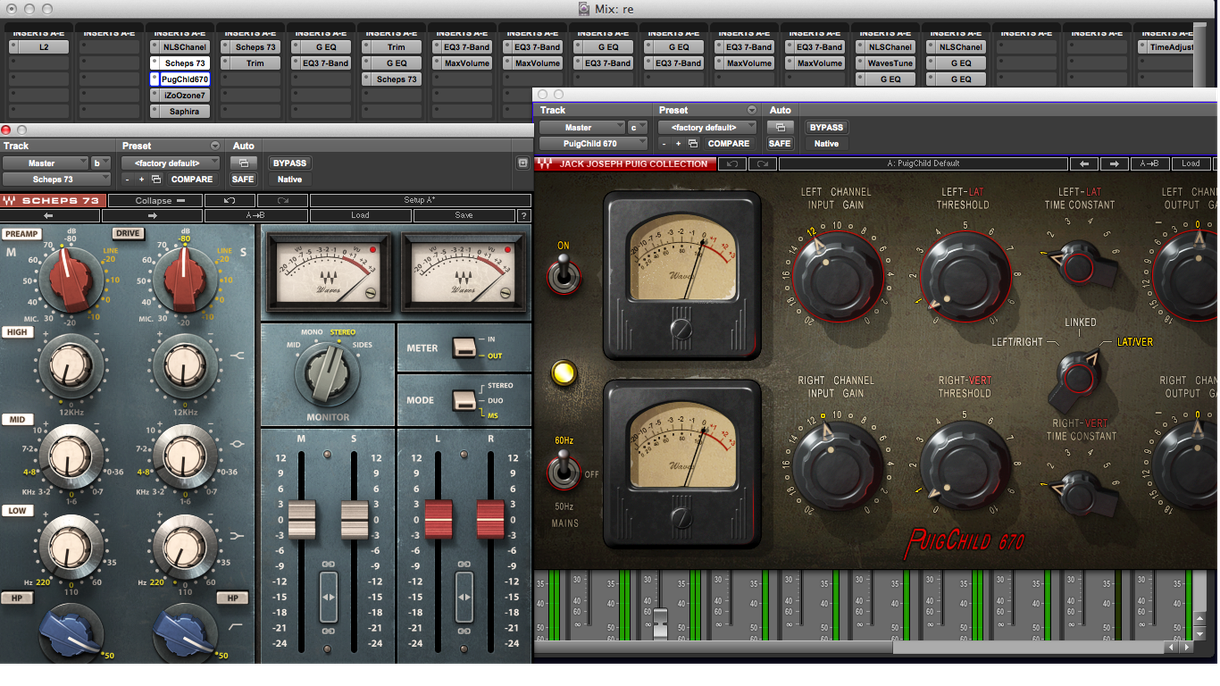Undo in the PuigChild 670 toolbar
The image size is (1220, 686).
click(732, 164)
